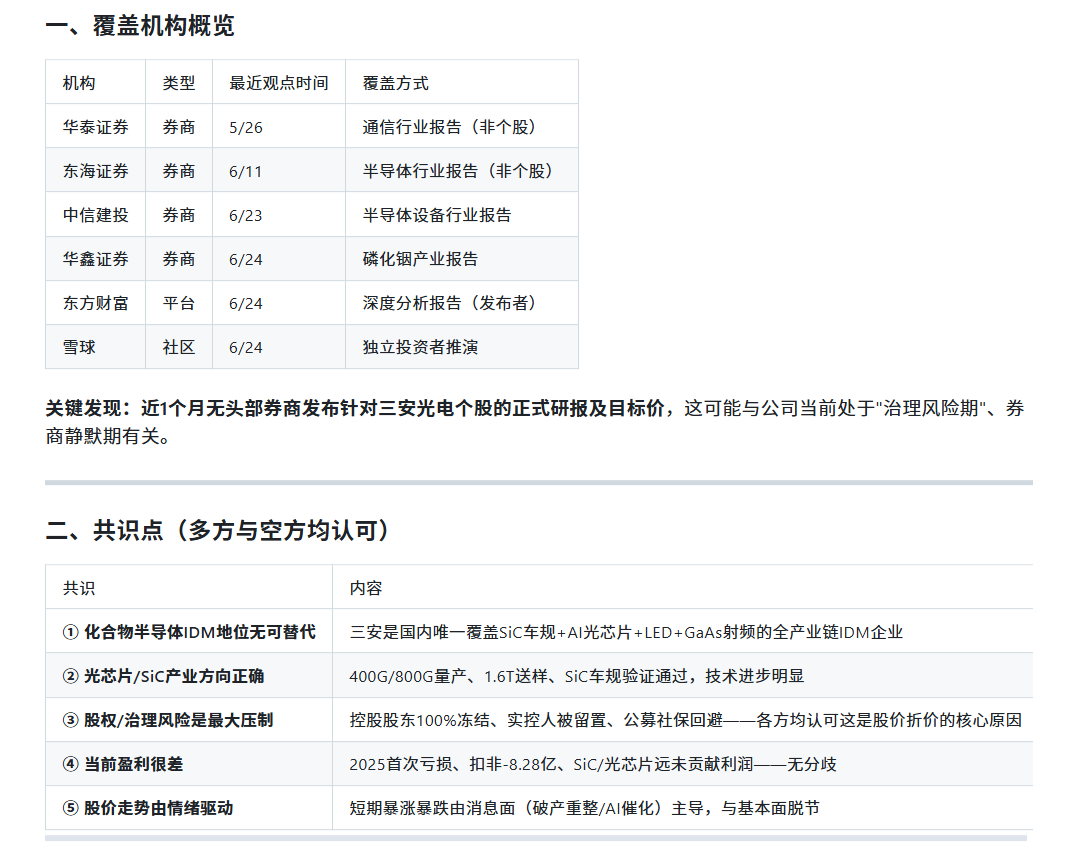This screenshot has width=1083, height=852.
Task: Click consensus item ② 光芯片/SiC产业方向正确
Action: point(164,676)
